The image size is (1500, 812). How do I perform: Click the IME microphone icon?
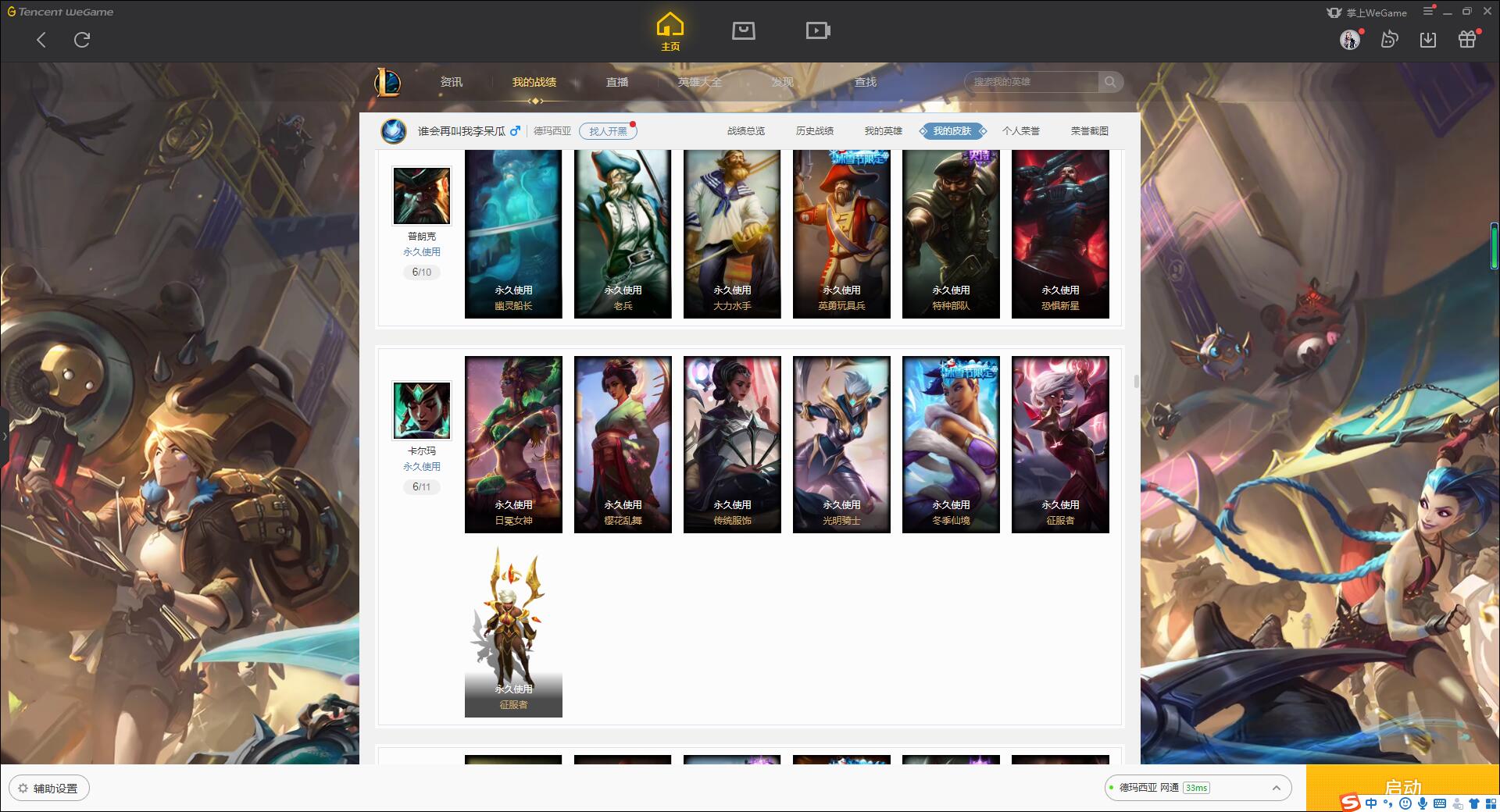click(1423, 803)
